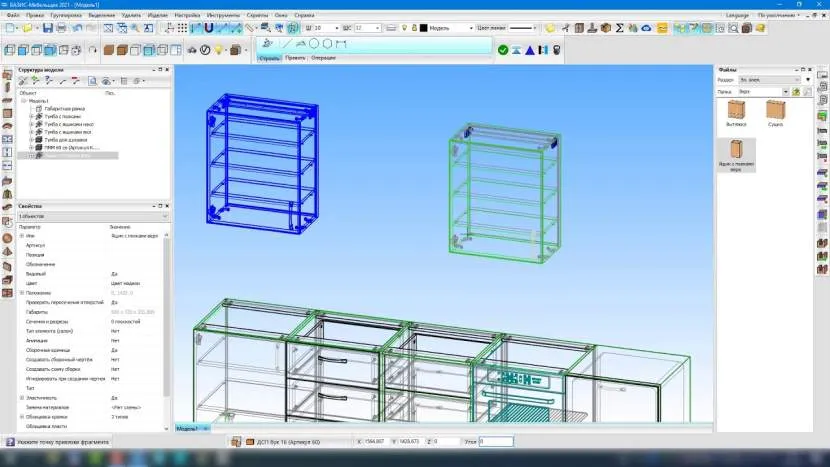Expand the 'Тумба для духовки' tree node

click(x=31, y=139)
